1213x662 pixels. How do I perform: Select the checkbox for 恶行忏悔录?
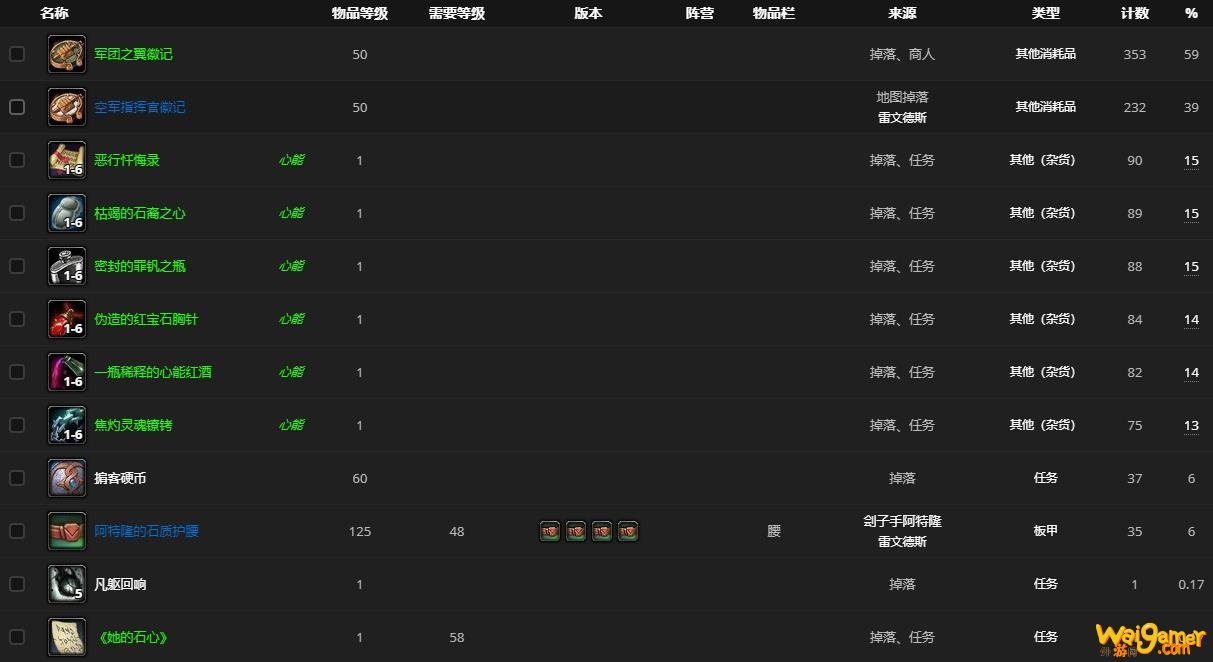click(x=17, y=160)
